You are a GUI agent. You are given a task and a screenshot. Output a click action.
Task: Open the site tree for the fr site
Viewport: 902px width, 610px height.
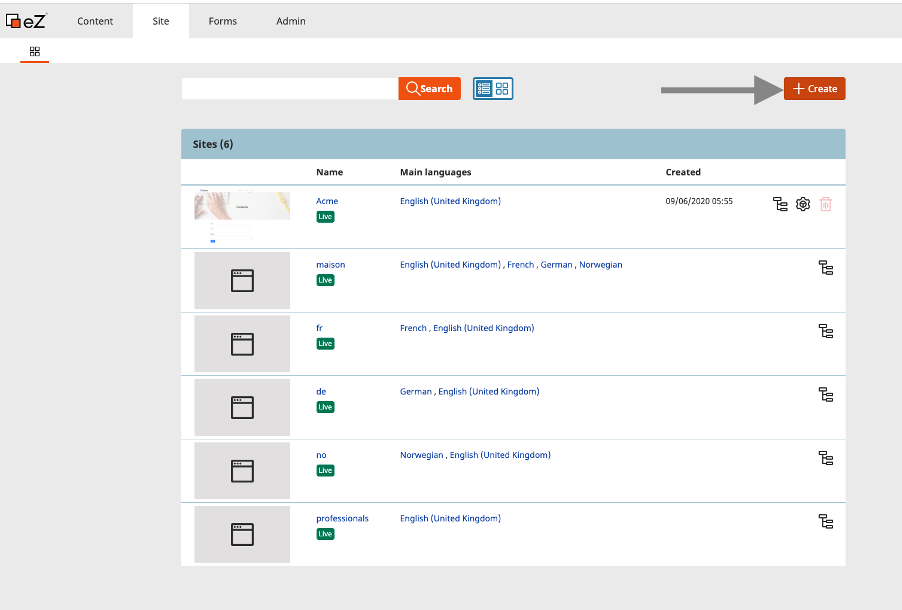point(825,330)
